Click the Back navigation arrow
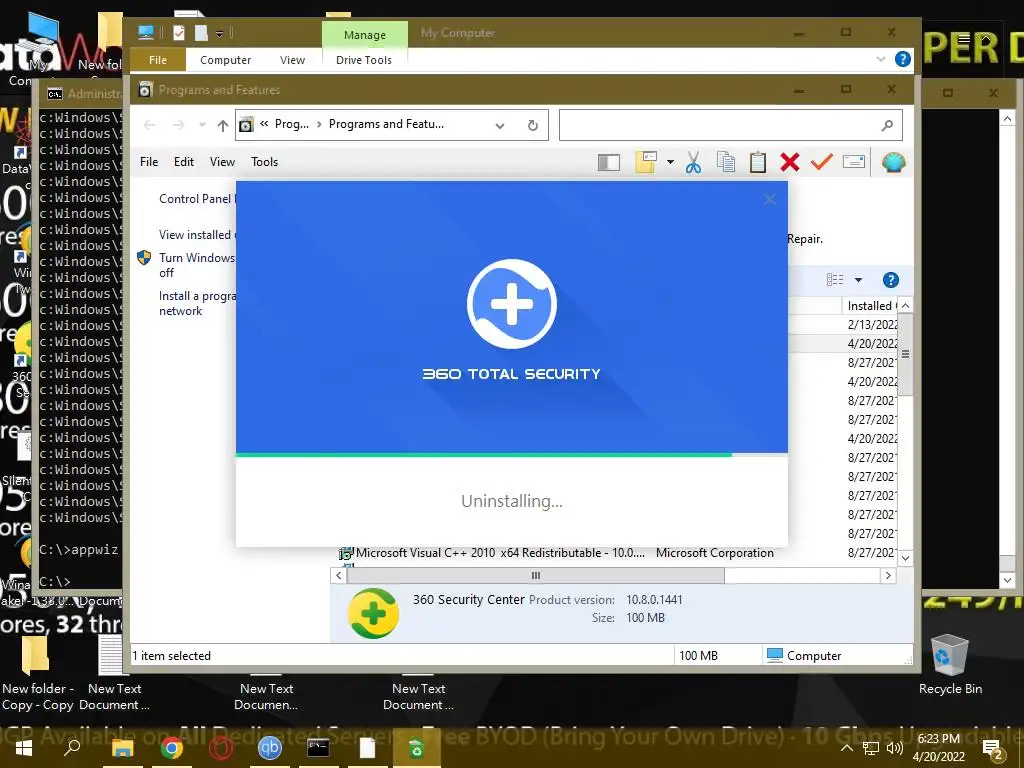Screen dimensions: 1024x768 click(x=149, y=125)
